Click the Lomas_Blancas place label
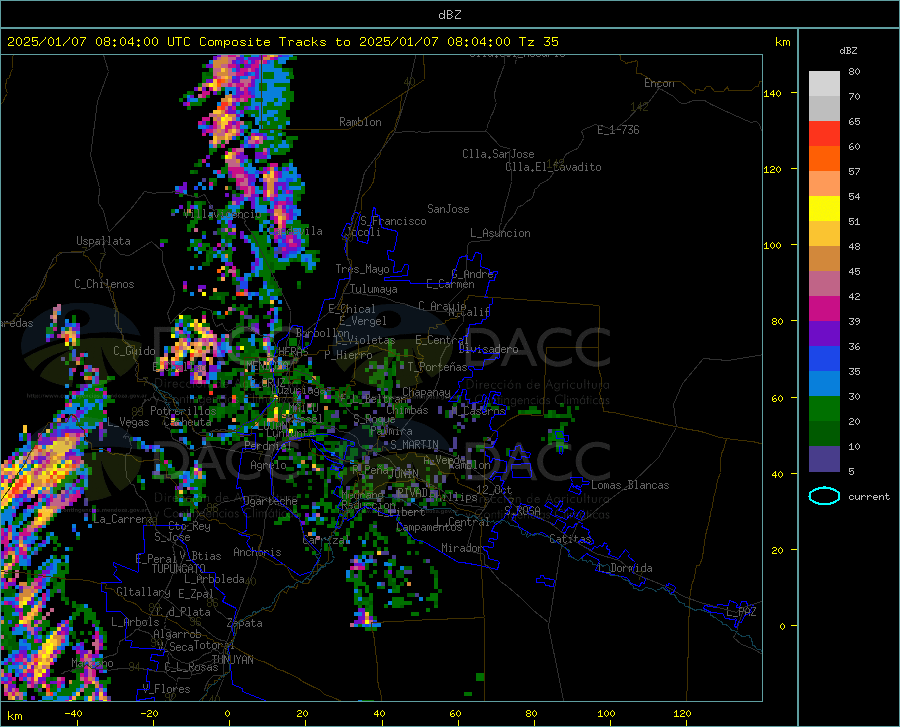900x727 pixels. [x=630, y=485]
